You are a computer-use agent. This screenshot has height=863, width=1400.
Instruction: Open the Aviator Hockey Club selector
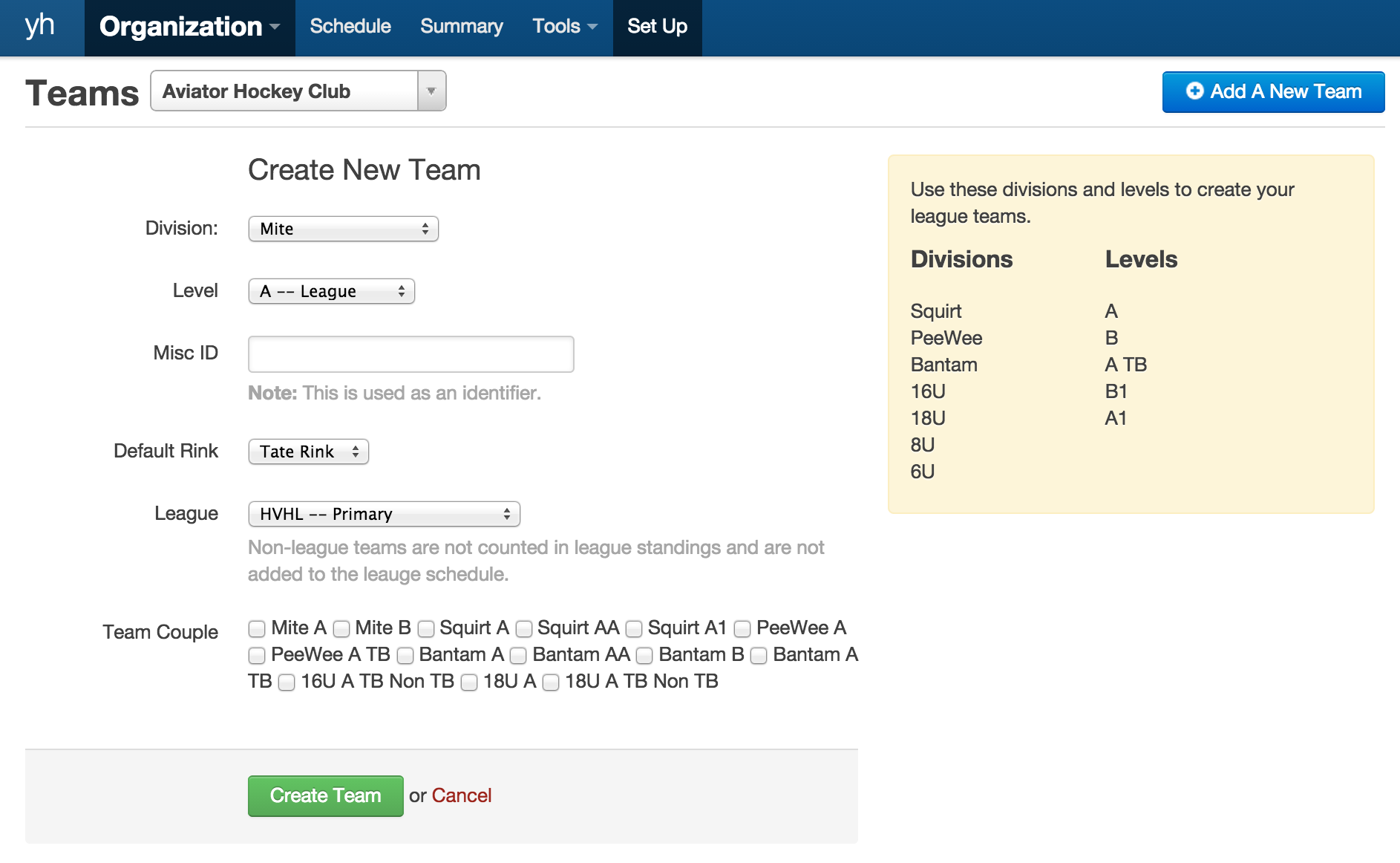[x=298, y=91]
